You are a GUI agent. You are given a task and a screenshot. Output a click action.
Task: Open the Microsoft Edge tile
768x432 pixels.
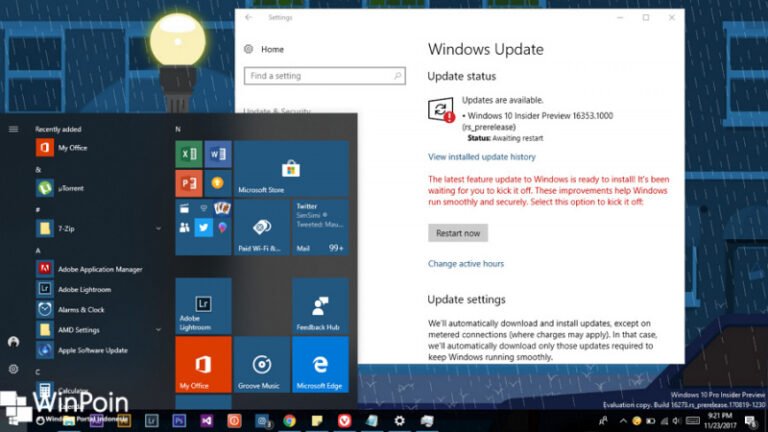(x=320, y=364)
